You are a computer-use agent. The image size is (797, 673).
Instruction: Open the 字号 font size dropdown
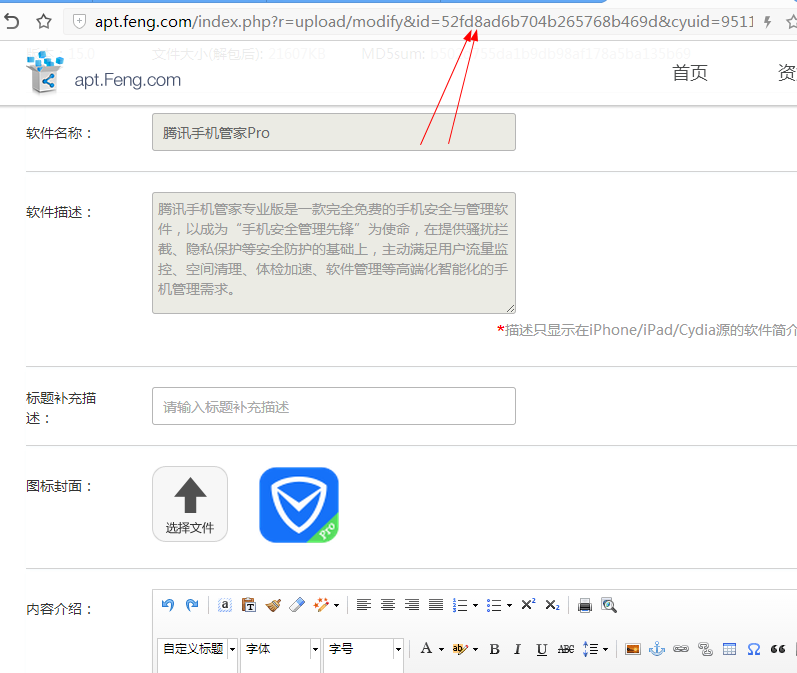(363, 649)
